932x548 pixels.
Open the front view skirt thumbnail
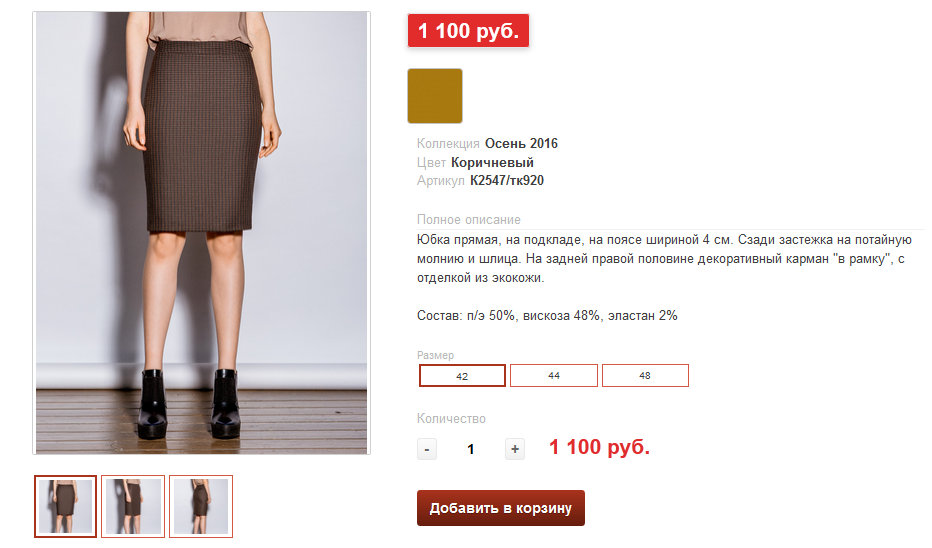pos(65,506)
